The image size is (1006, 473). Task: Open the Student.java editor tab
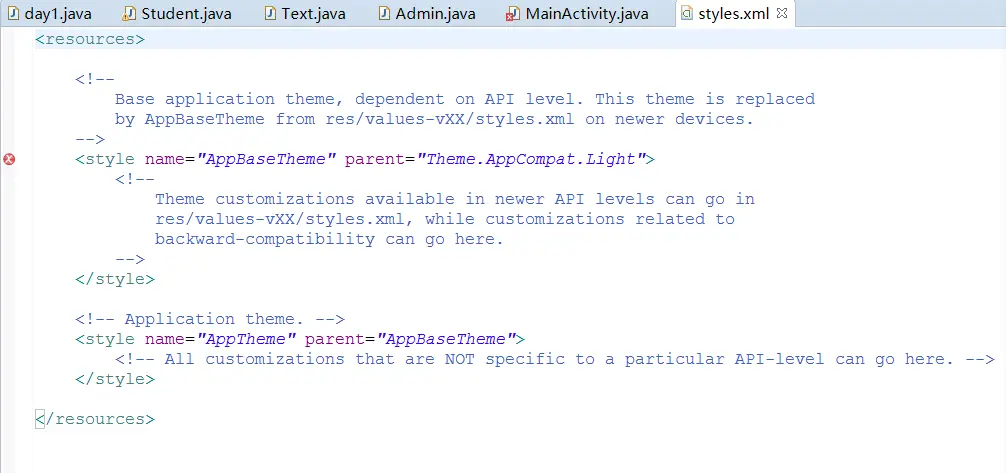(177, 13)
